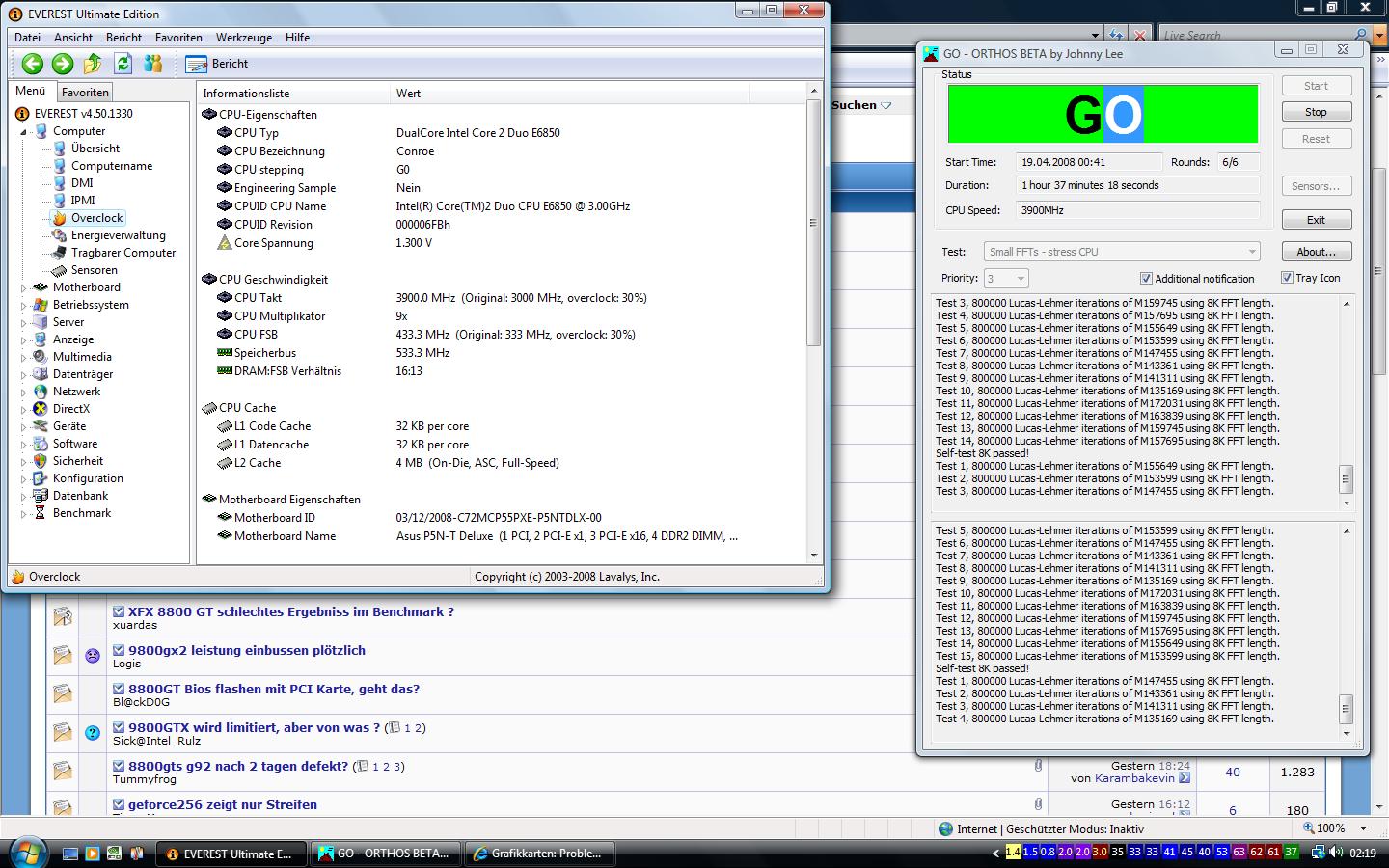Open thread XFX 8800 GT schlechtes Ergebniss
This screenshot has height=868, width=1389.
(290, 611)
